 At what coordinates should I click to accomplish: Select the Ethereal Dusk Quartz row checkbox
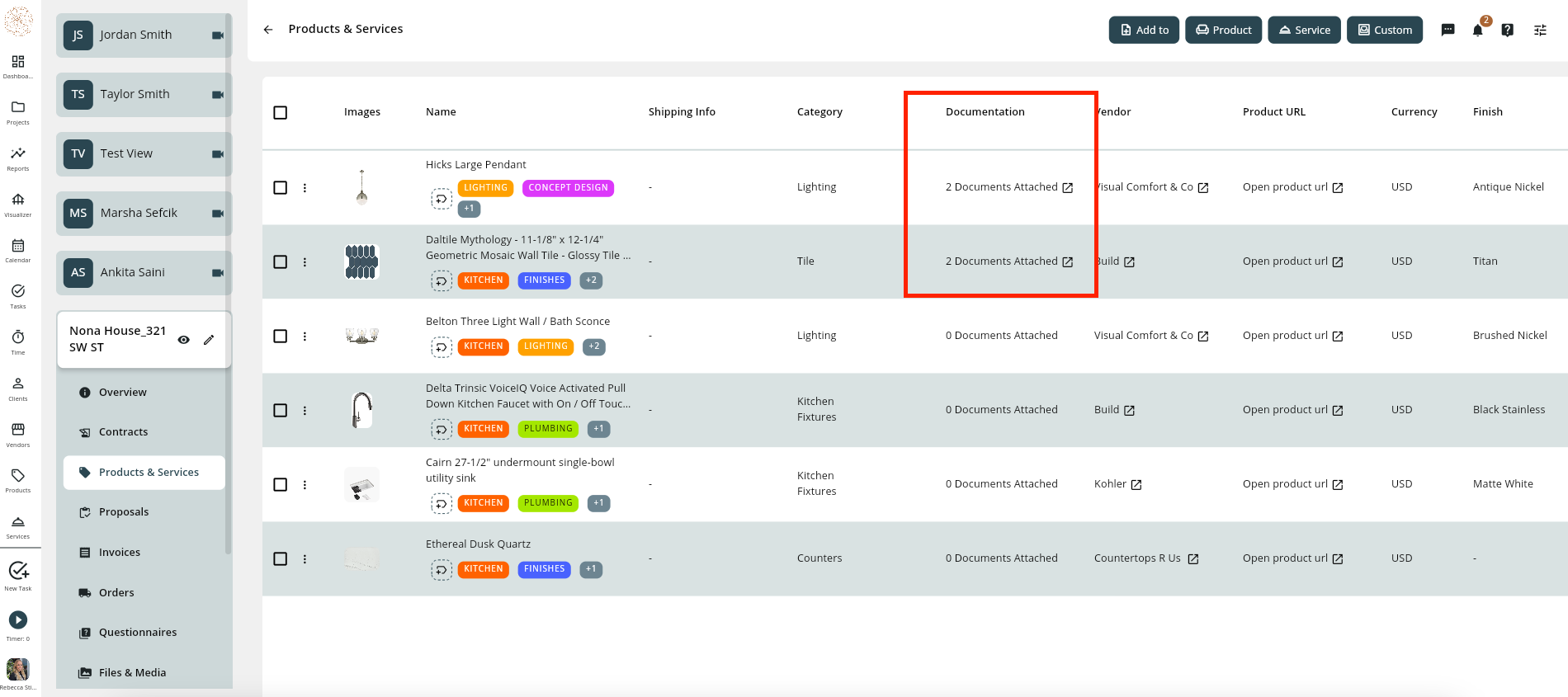tap(281, 558)
